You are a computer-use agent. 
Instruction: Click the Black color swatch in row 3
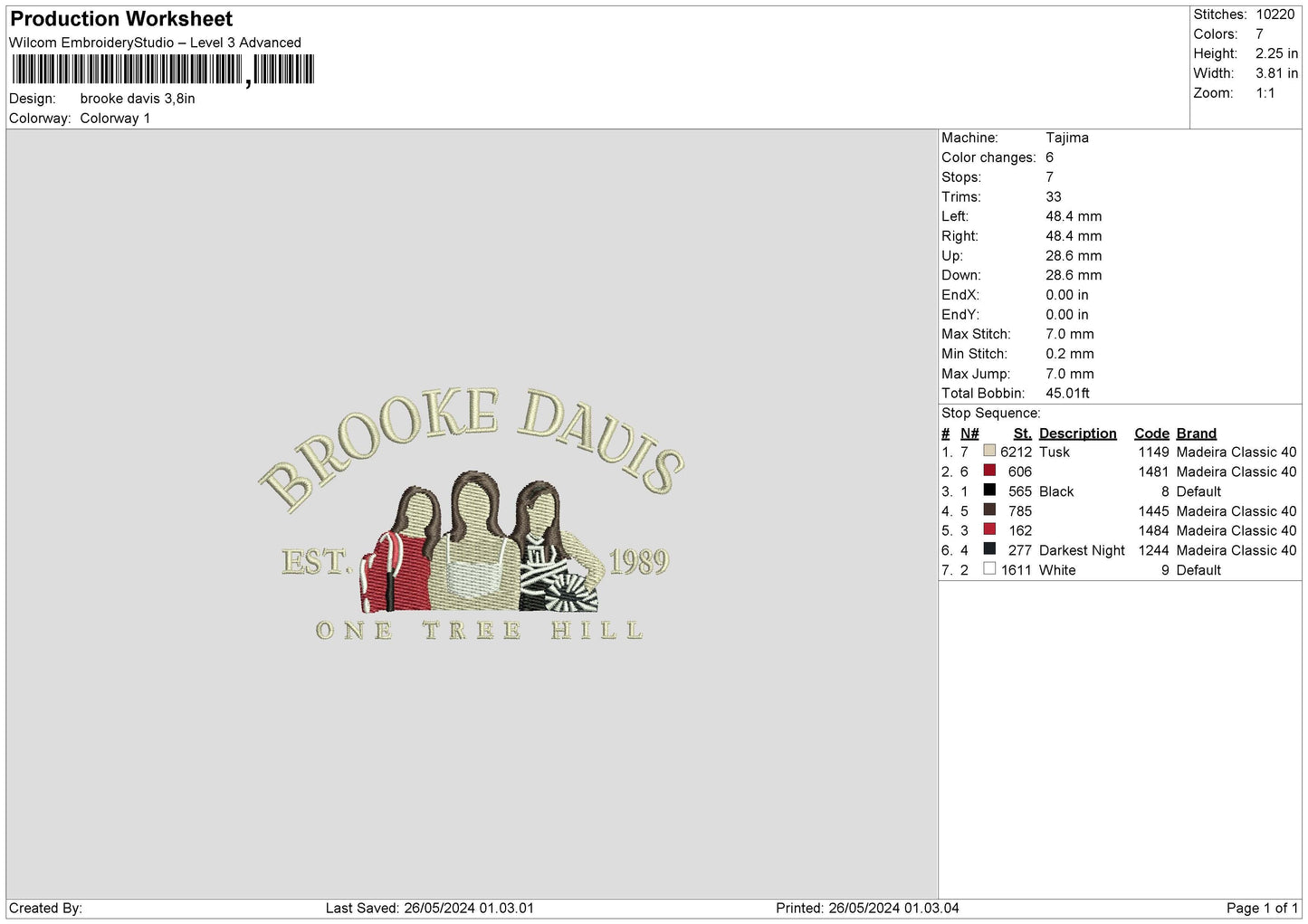point(989,491)
